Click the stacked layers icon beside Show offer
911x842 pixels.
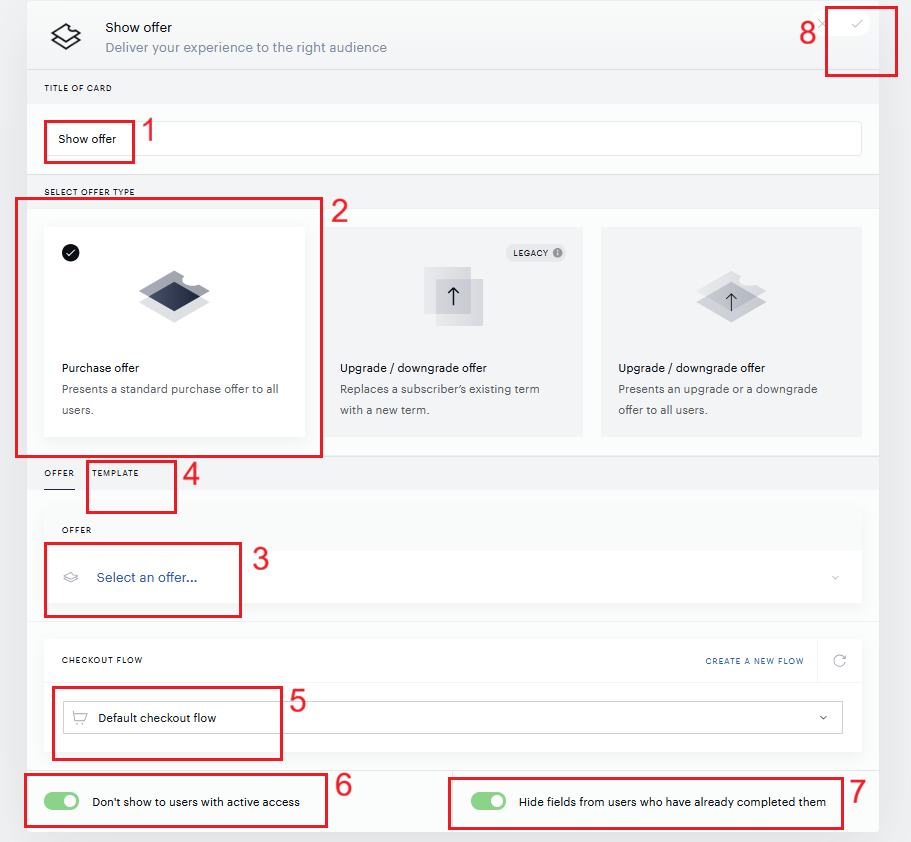[66, 37]
